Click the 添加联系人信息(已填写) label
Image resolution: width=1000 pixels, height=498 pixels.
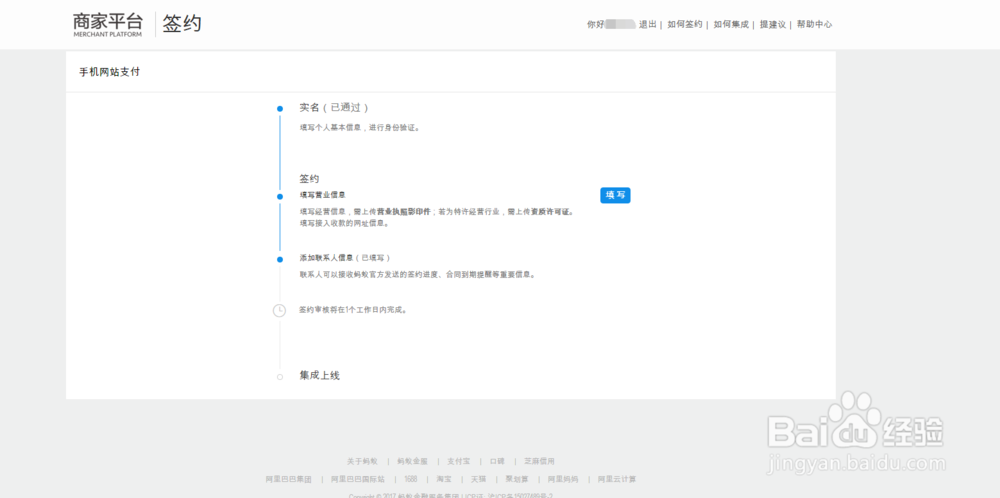344,258
